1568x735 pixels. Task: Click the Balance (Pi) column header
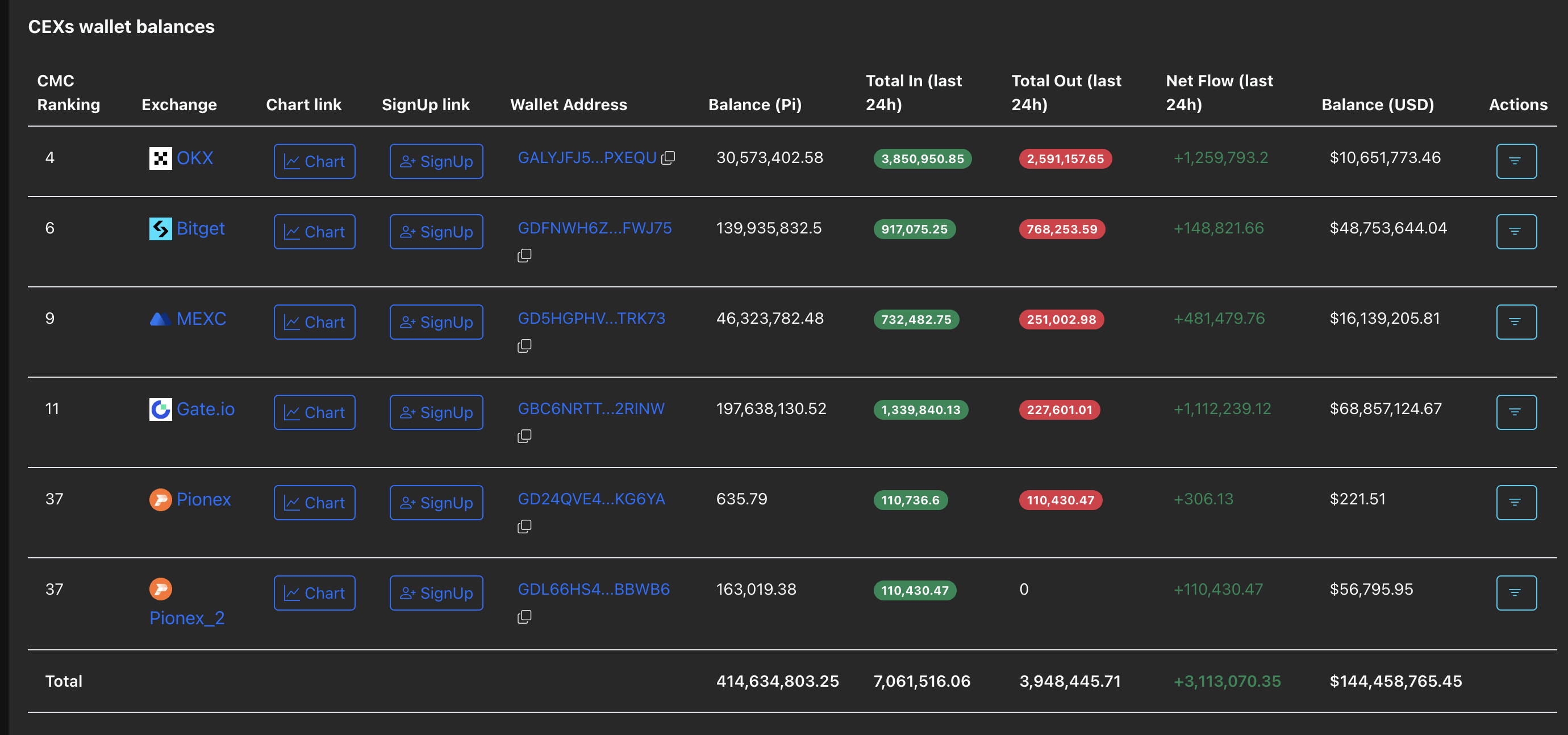(754, 105)
